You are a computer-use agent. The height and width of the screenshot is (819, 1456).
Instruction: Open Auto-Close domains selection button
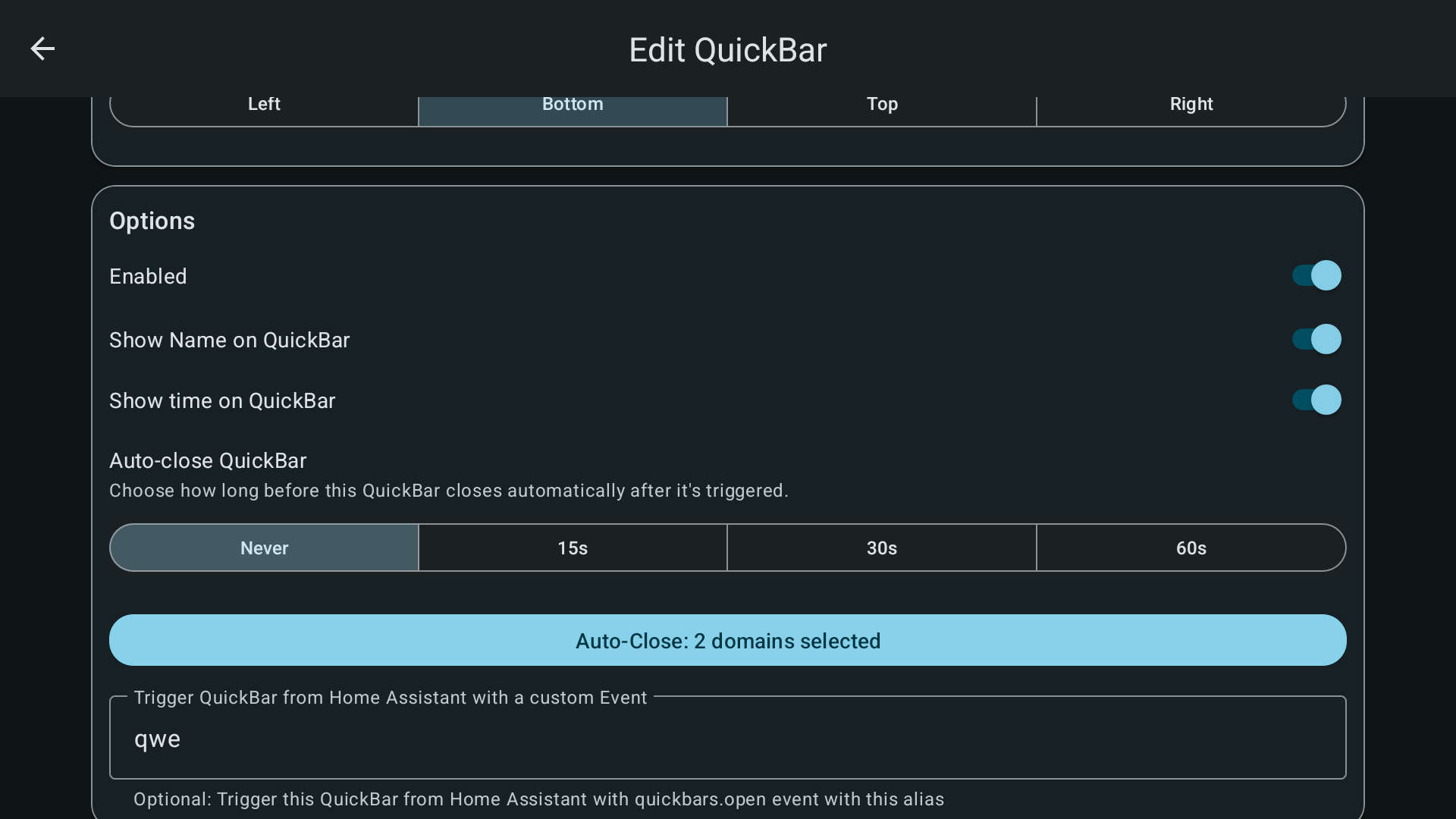click(728, 640)
